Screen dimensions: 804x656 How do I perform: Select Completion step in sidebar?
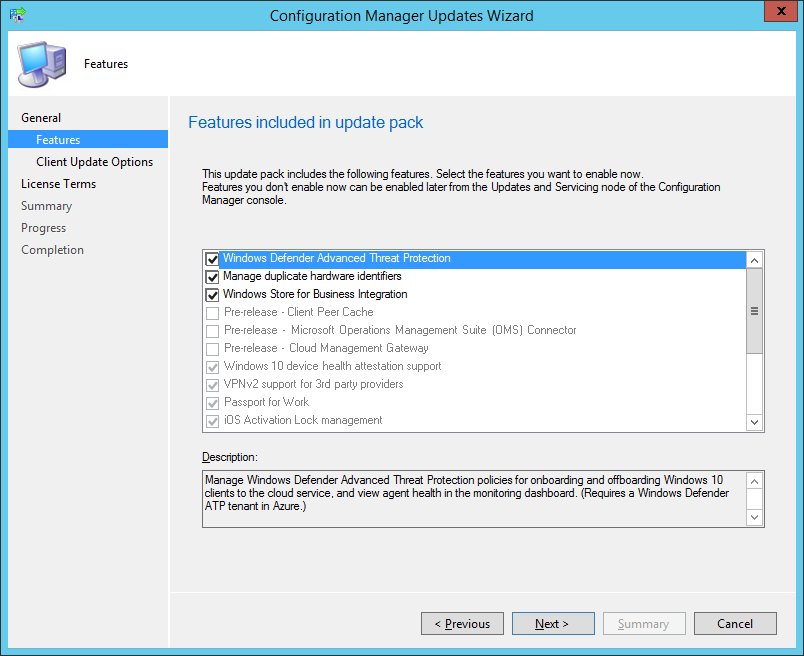(52, 250)
